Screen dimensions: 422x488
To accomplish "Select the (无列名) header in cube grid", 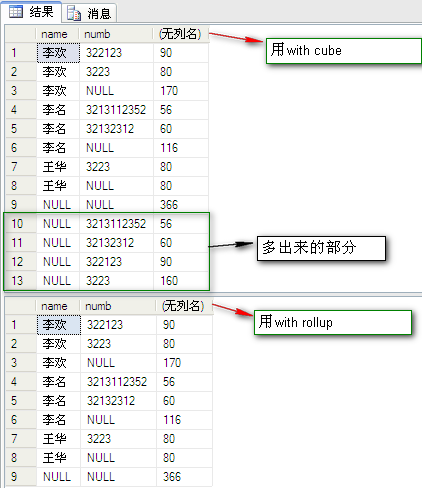I will pyautogui.click(x=181, y=34).
